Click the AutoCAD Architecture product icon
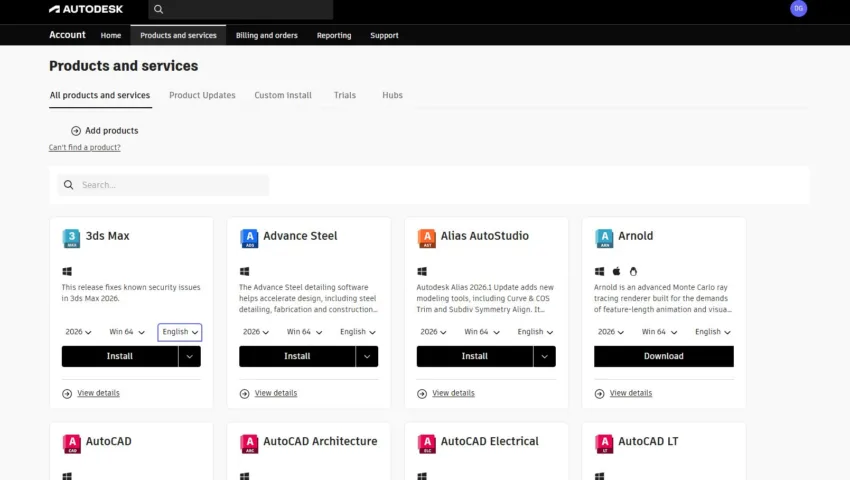 [x=249, y=444]
